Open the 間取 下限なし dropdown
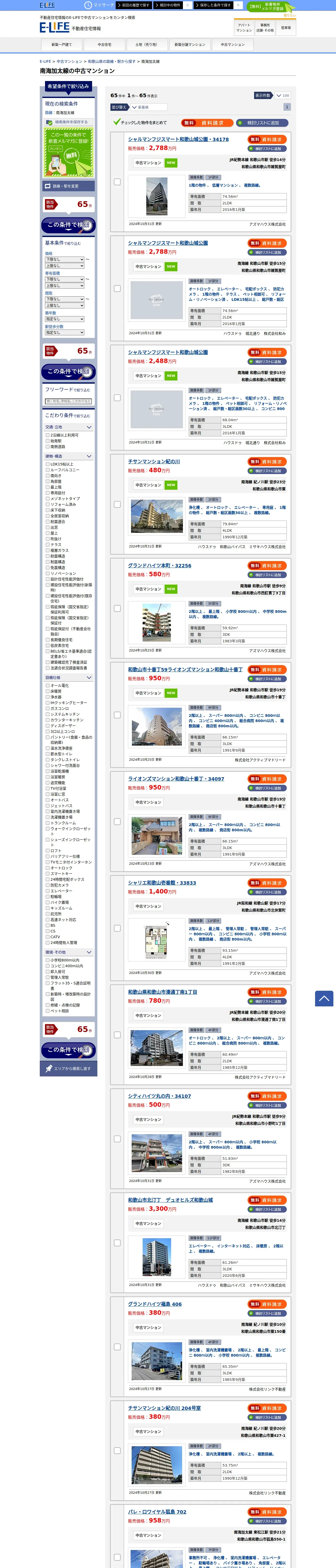This screenshot has height=1568, width=336. point(64,299)
